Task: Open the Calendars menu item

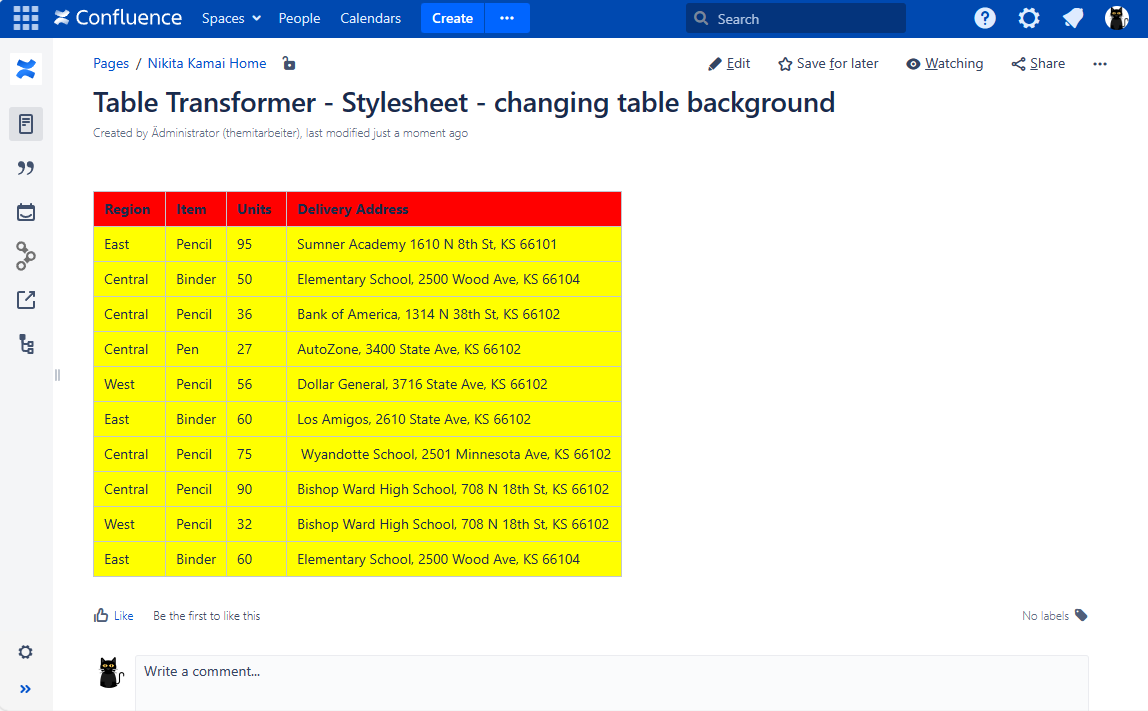Action: [370, 18]
